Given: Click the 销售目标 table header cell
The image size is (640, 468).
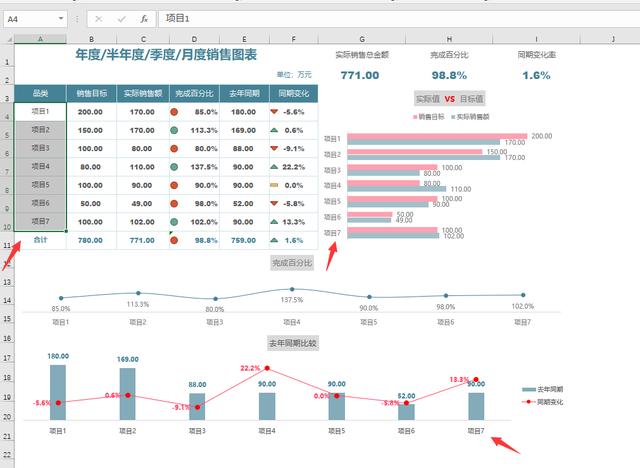Looking at the screenshot, I should [x=91, y=93].
